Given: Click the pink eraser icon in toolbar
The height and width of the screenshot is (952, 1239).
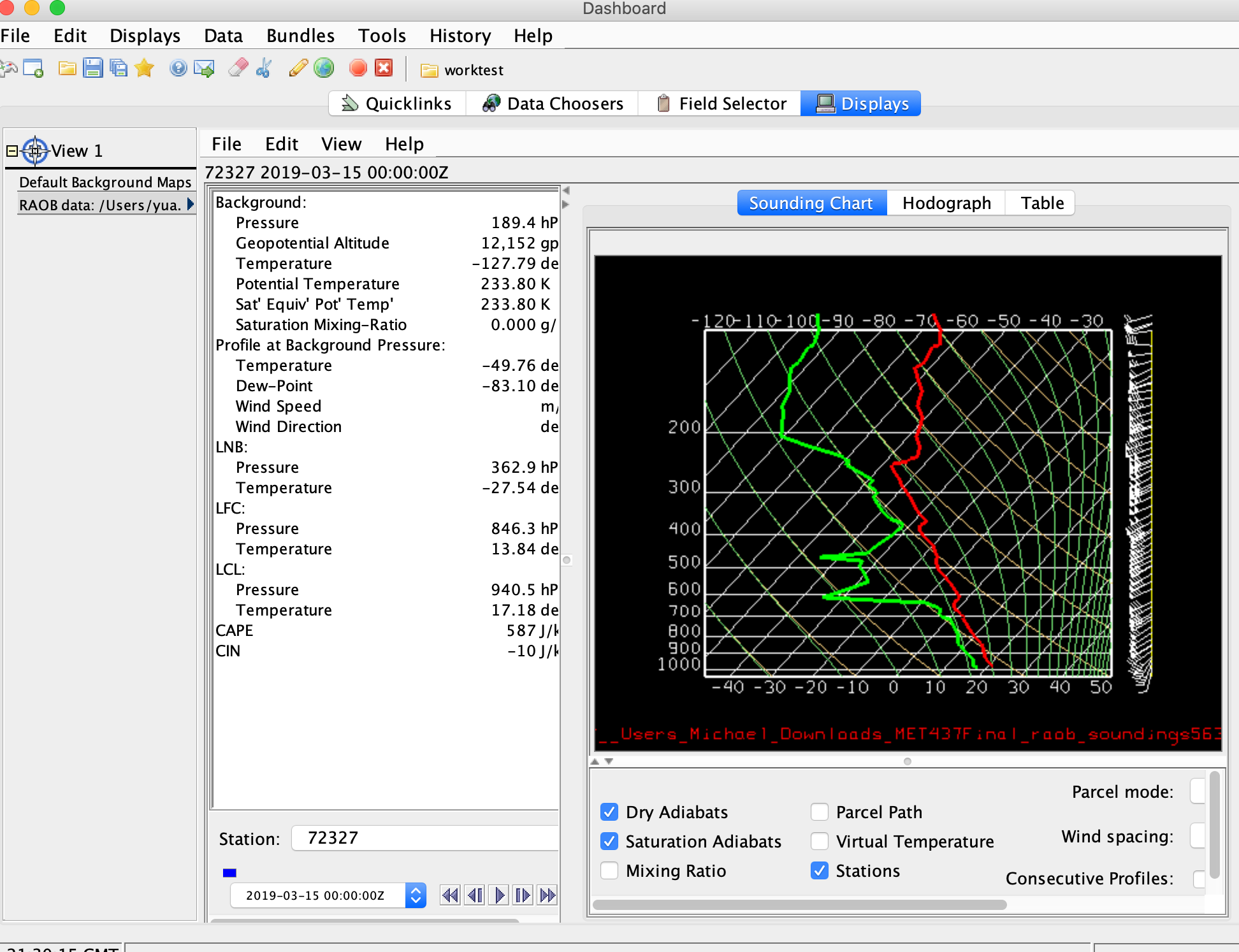Looking at the screenshot, I should 238,68.
